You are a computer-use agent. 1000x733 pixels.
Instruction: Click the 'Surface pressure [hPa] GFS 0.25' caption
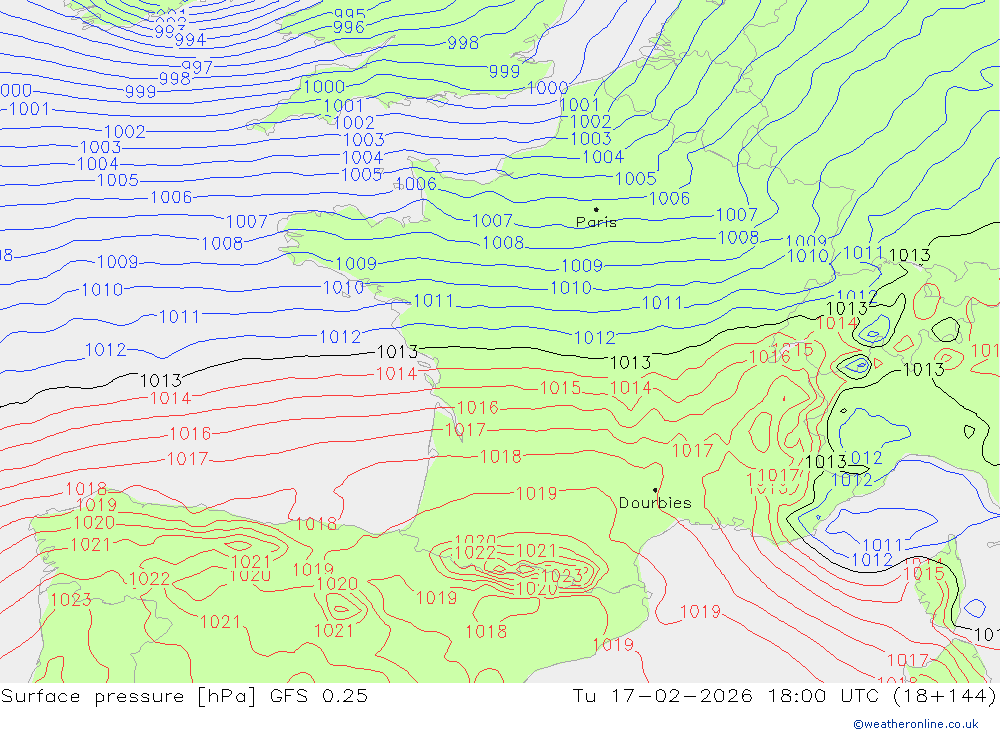(x=184, y=696)
